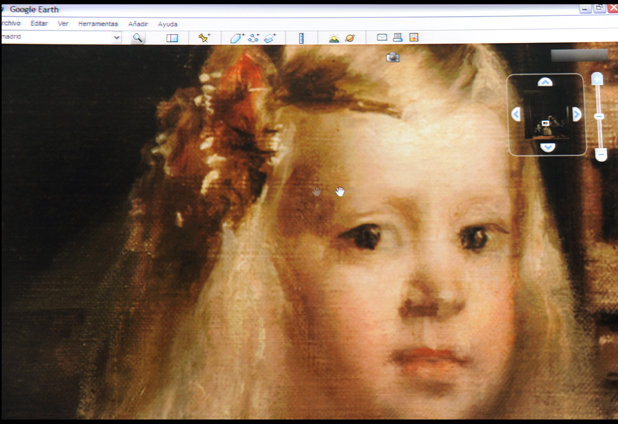Toggle sunlight with the sun icon
Screen dimensions: 618x424
coord(334,38)
